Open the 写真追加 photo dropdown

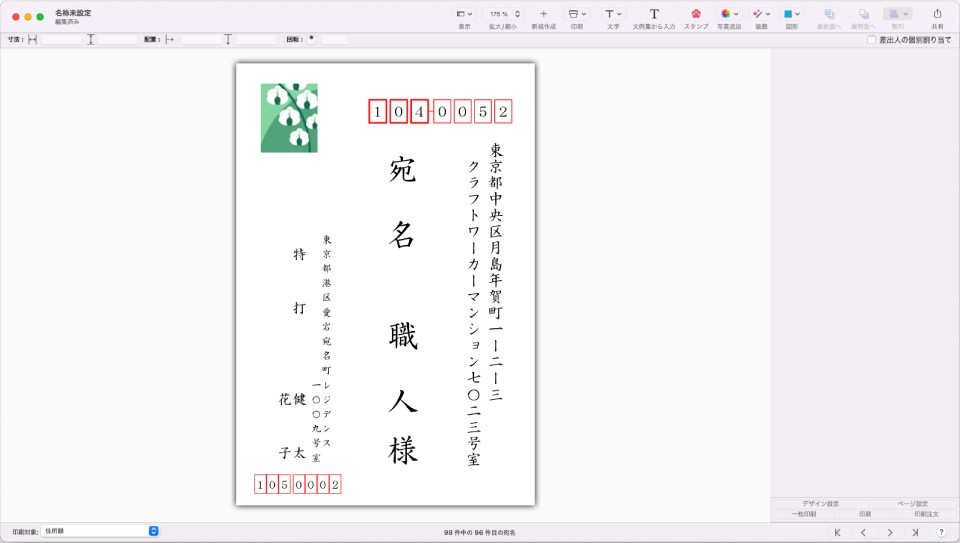click(729, 13)
